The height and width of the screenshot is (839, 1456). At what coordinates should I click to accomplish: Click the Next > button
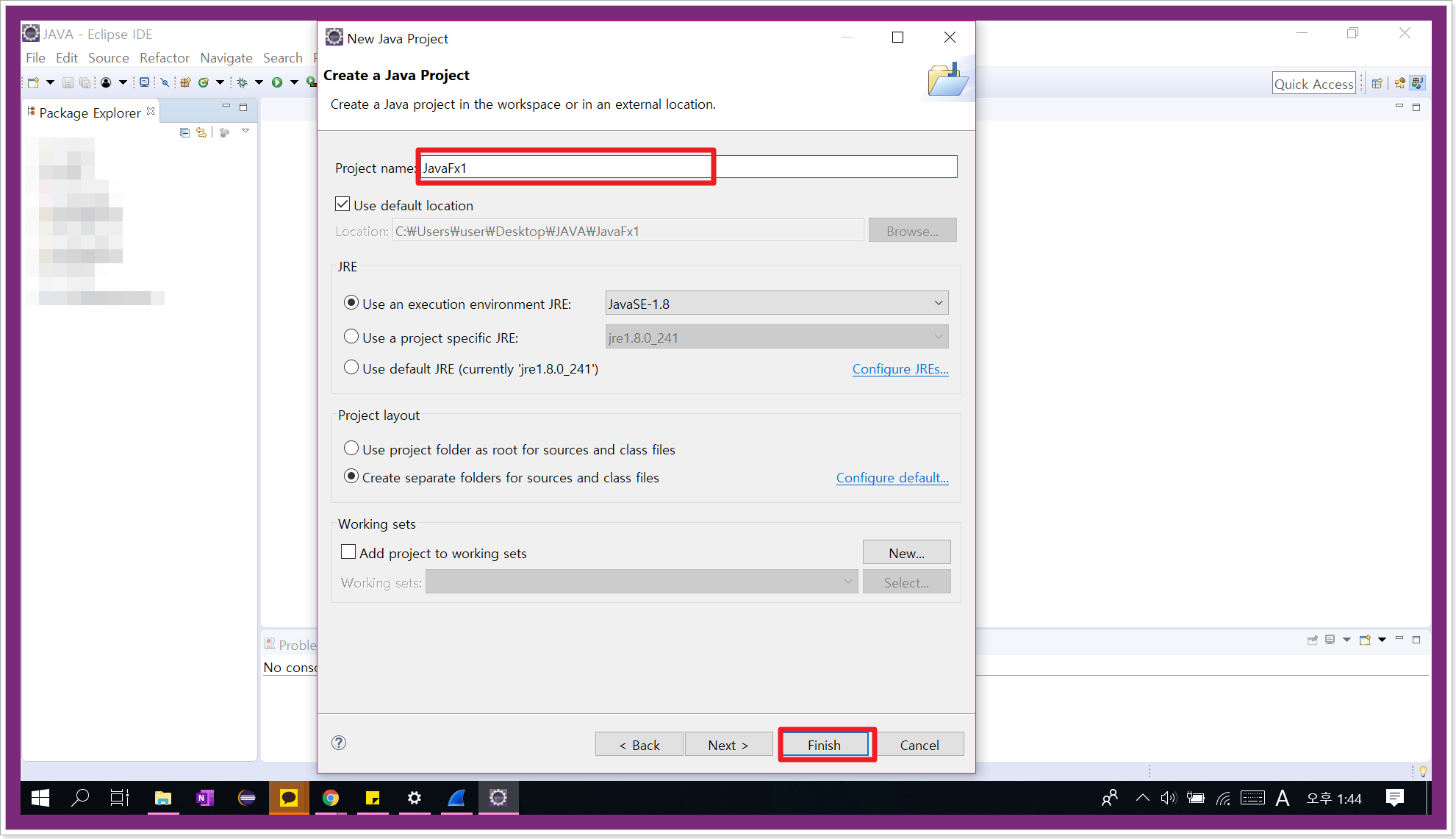point(728,745)
